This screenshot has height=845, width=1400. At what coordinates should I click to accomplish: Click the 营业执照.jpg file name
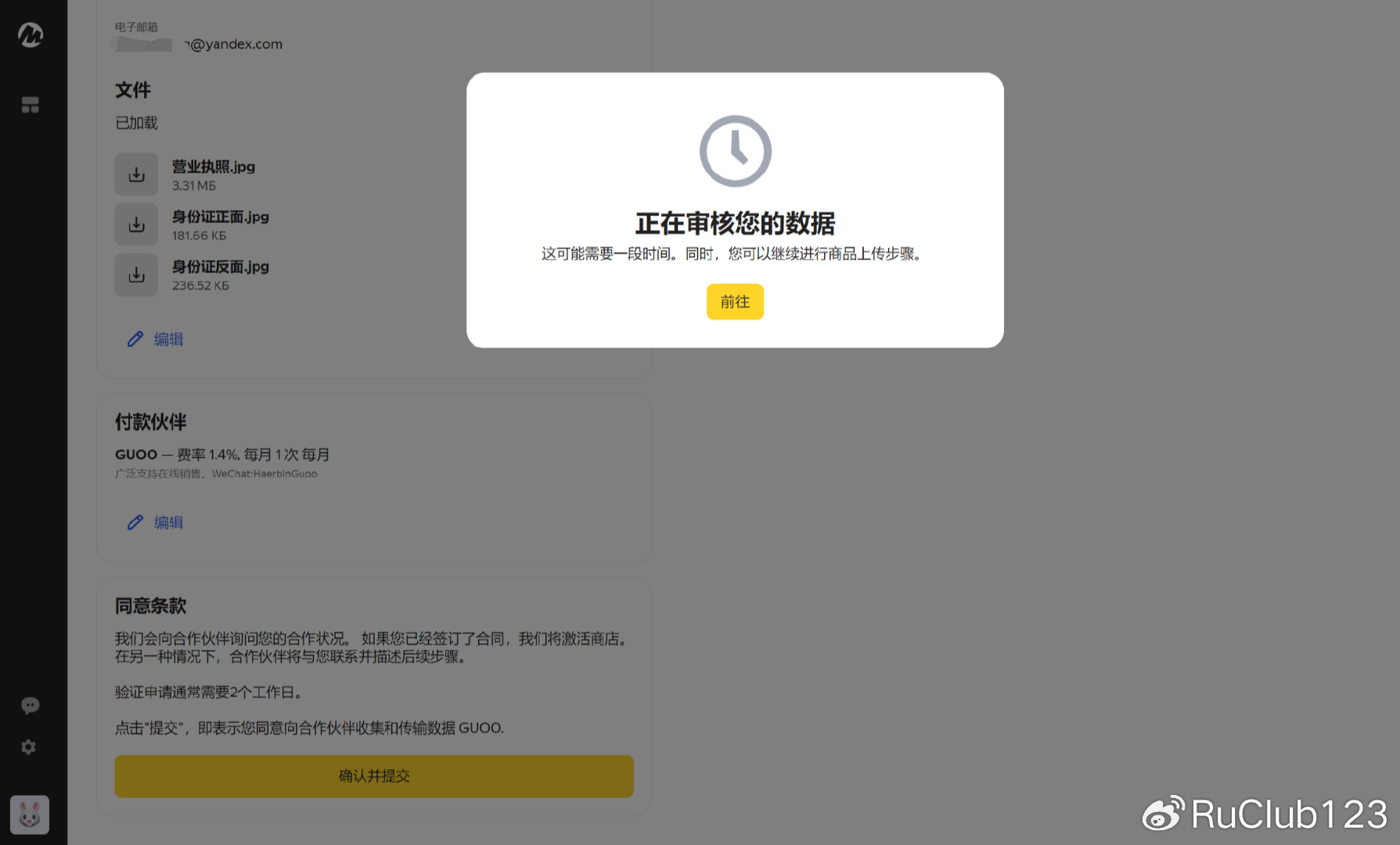coord(214,167)
